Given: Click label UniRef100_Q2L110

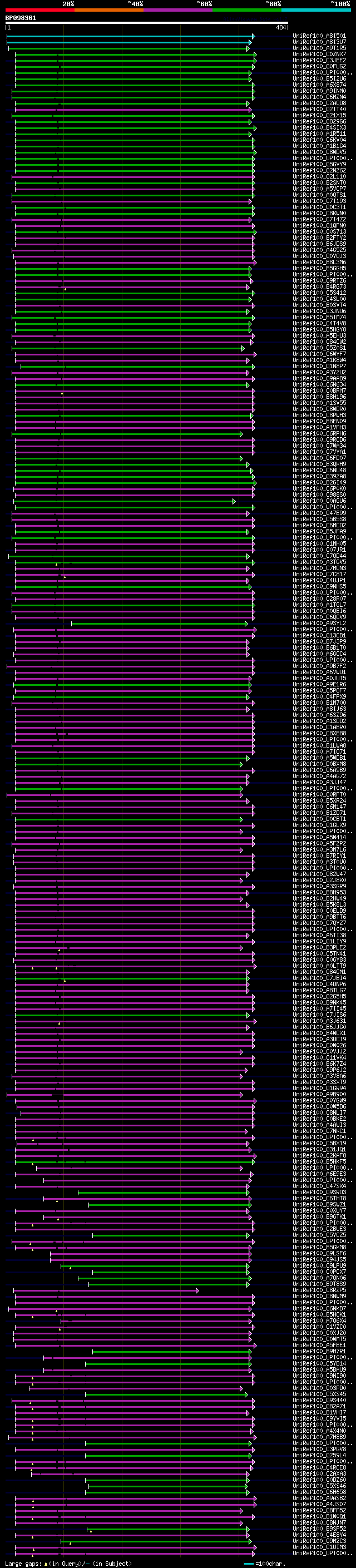Looking at the screenshot, I should pos(319,176).
